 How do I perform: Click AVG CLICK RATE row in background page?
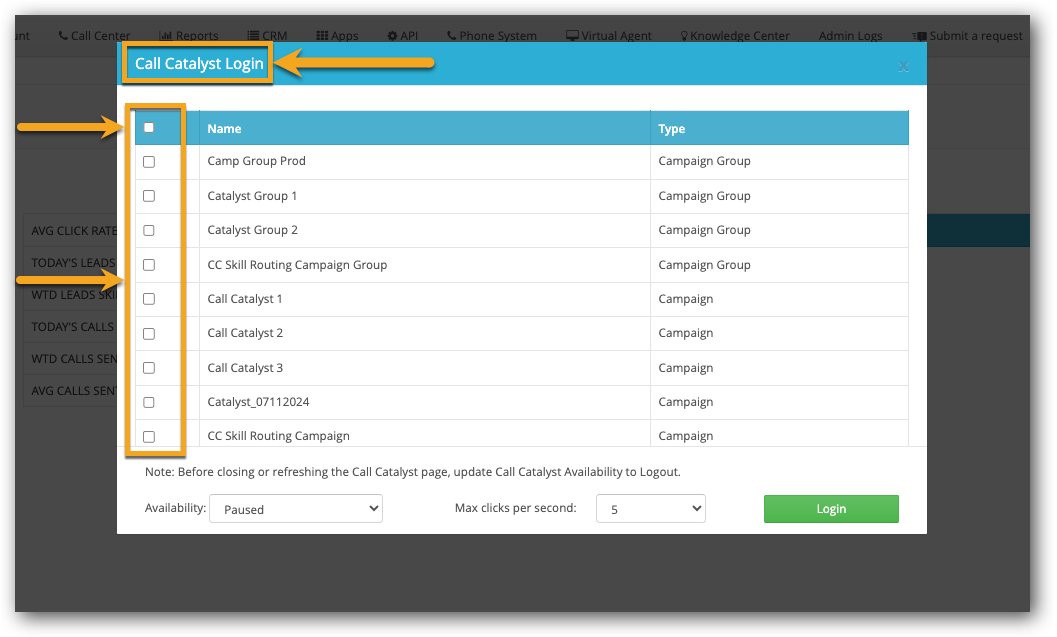[71, 231]
